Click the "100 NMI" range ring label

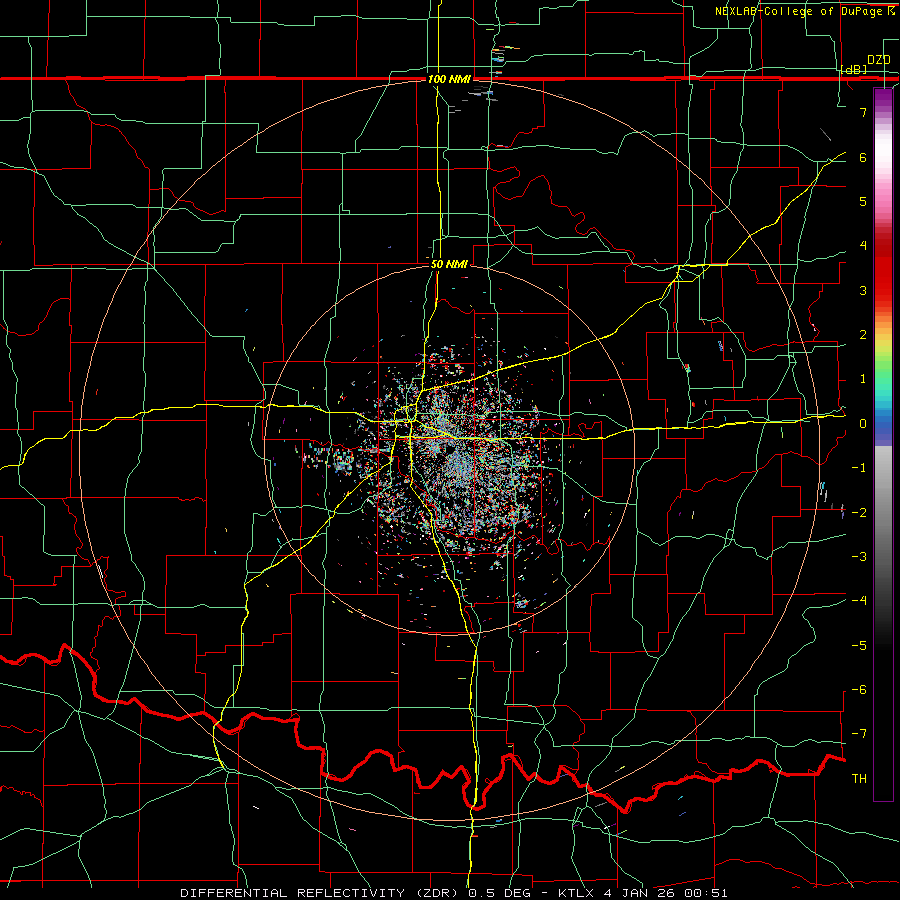pos(449,79)
